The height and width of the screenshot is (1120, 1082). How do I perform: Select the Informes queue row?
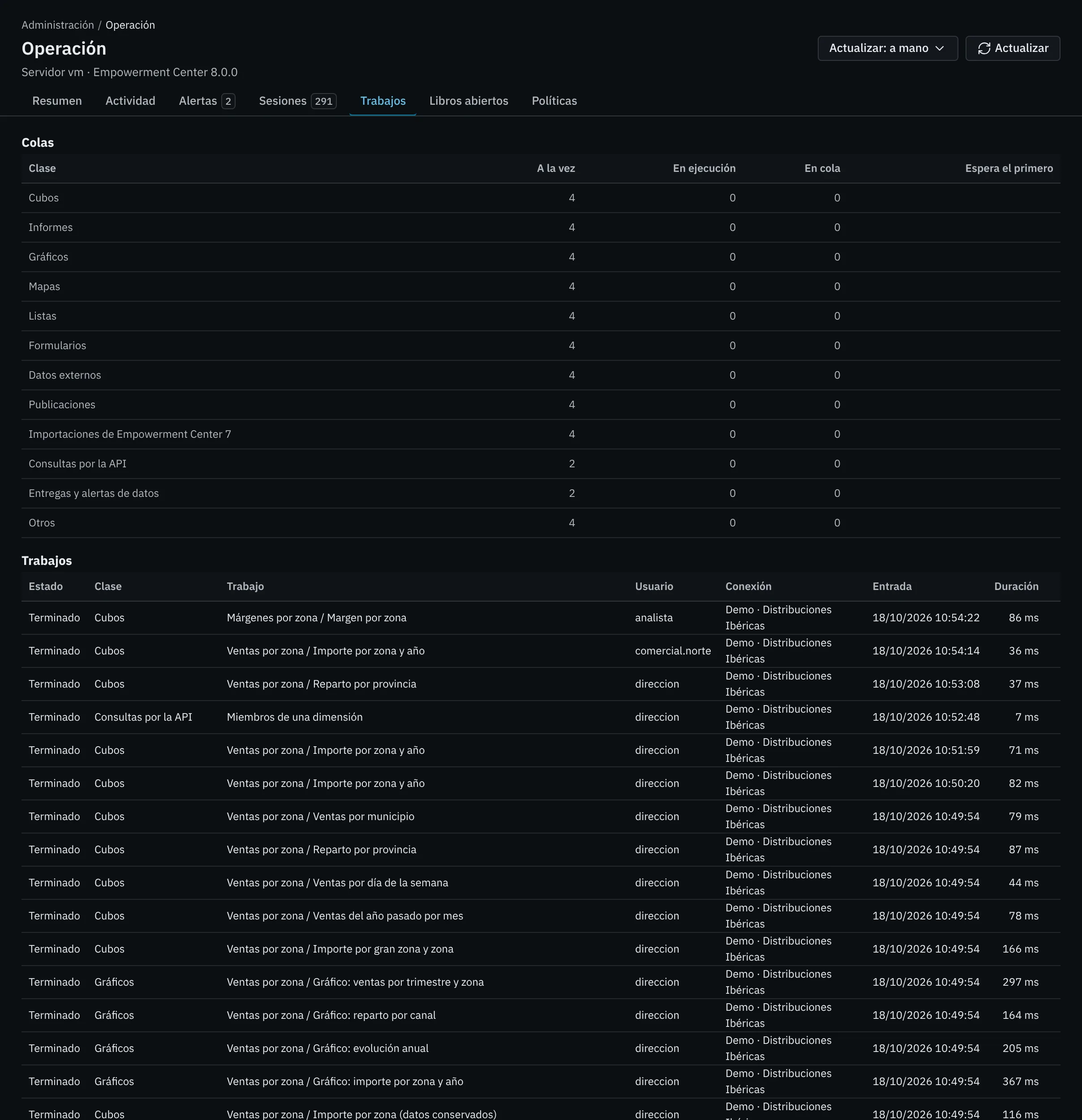[541, 227]
